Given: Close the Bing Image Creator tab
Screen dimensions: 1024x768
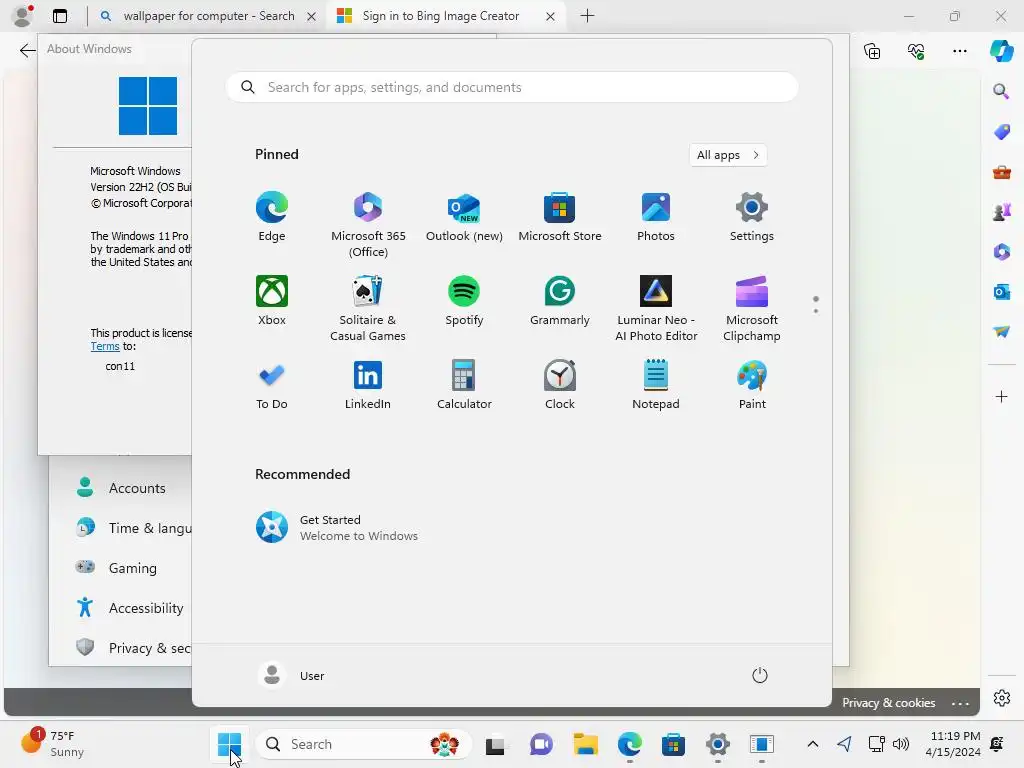Looking at the screenshot, I should click(551, 16).
